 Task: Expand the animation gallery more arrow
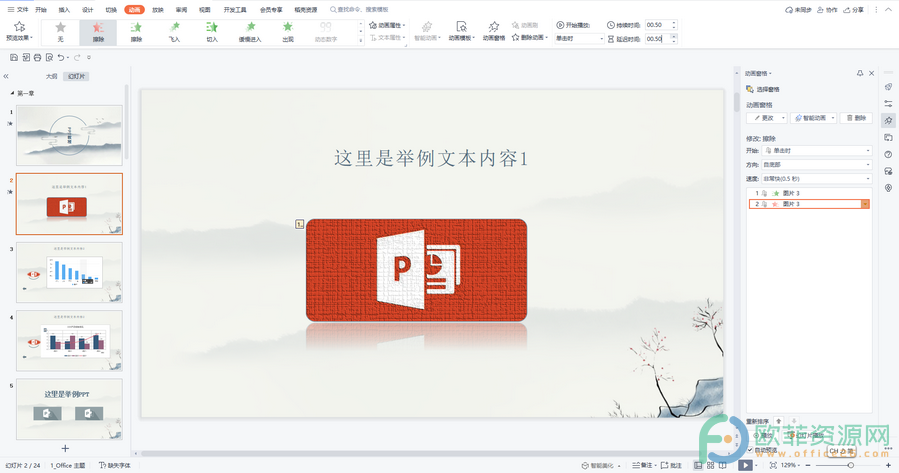tap(361, 40)
